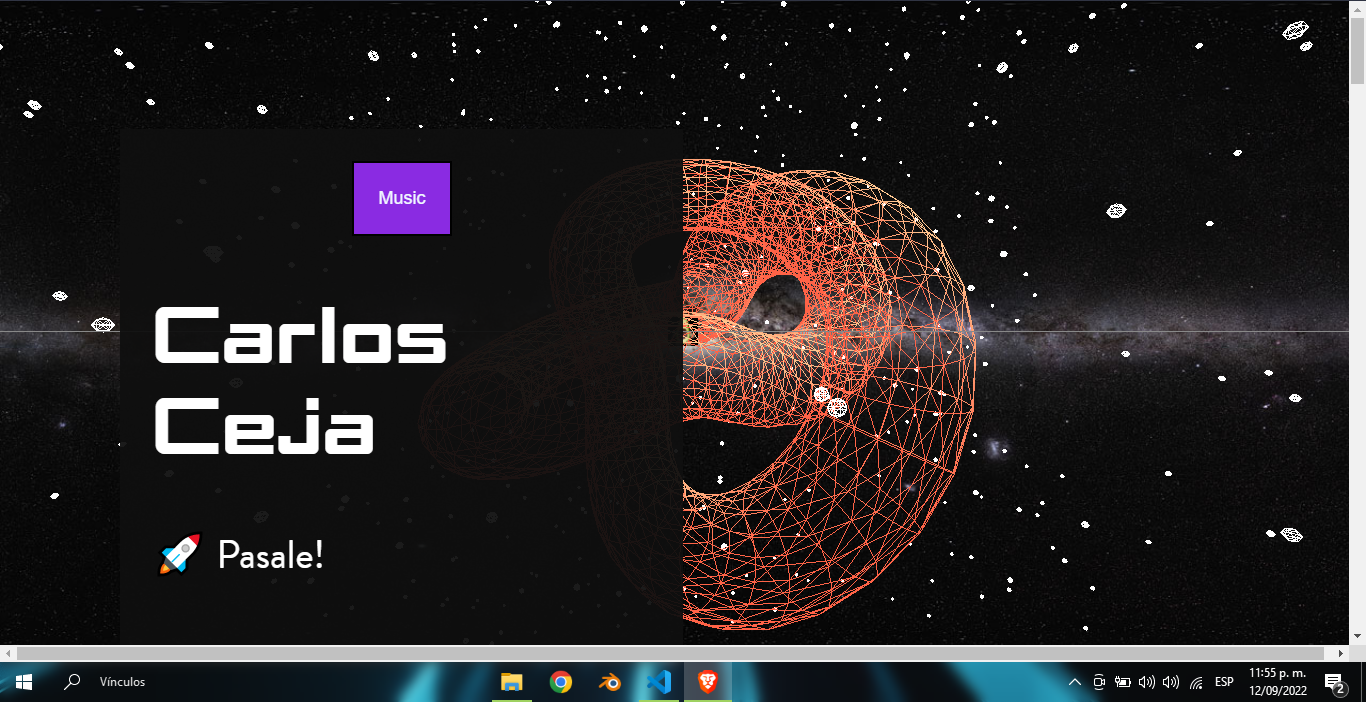Switch to the Brave browser window

pos(706,682)
